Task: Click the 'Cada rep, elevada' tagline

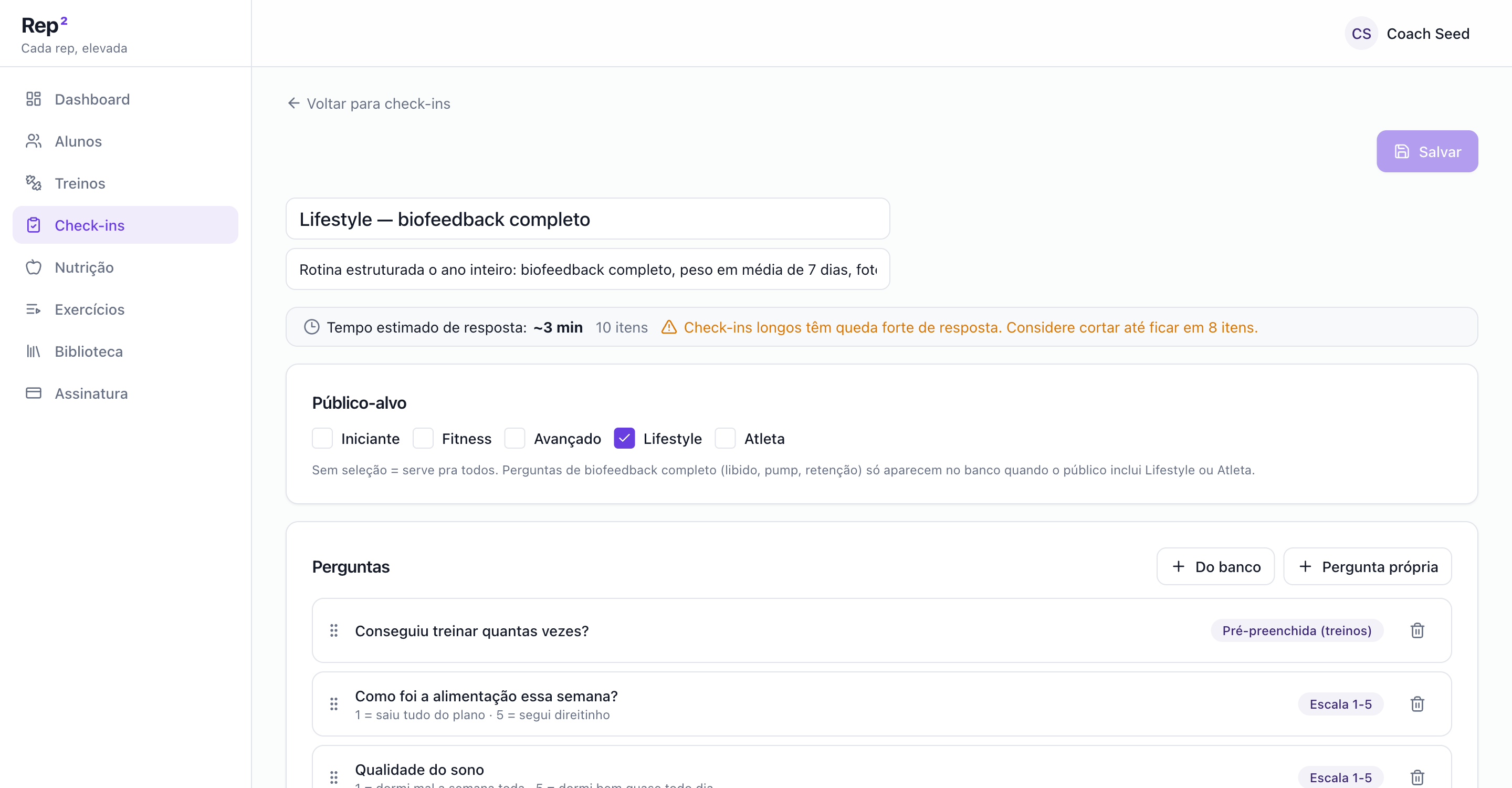Action: [x=74, y=48]
